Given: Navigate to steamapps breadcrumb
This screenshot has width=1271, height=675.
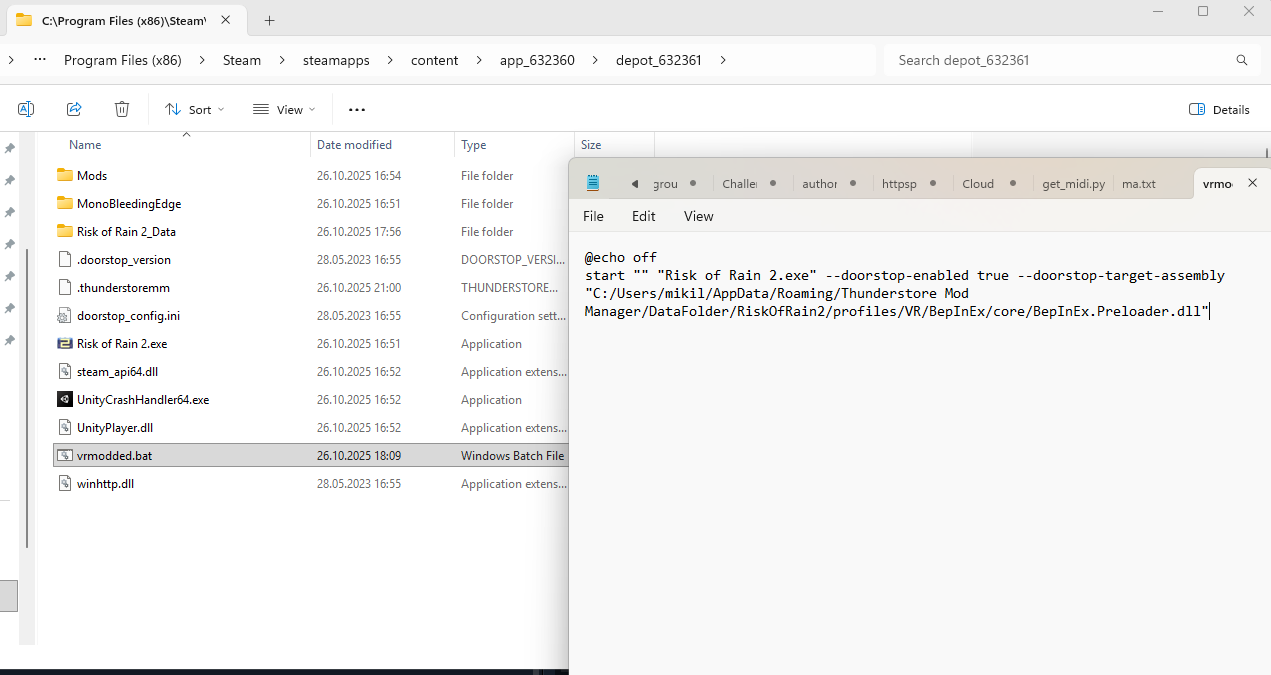Looking at the screenshot, I should 336,60.
